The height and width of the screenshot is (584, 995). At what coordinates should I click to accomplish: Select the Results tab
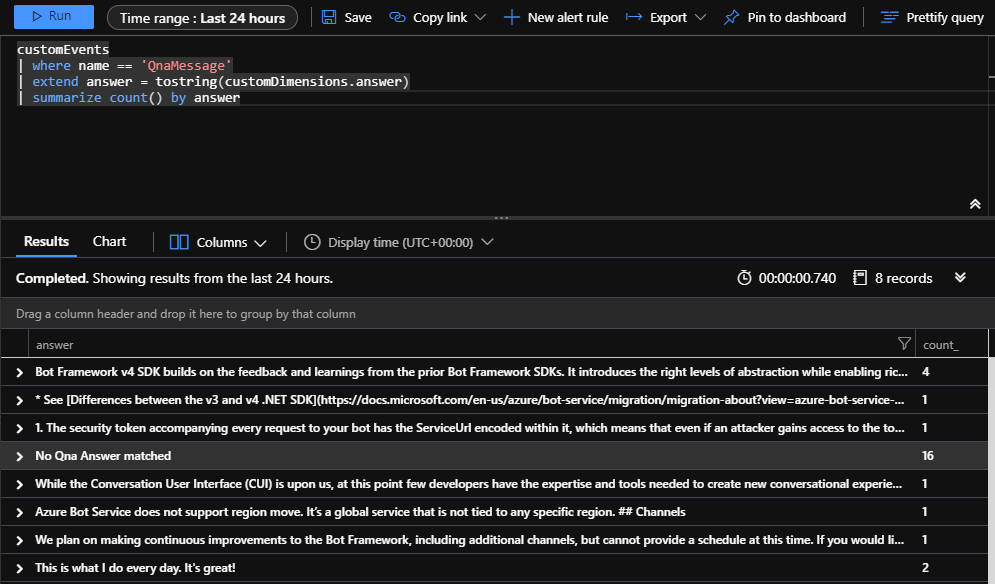46,241
